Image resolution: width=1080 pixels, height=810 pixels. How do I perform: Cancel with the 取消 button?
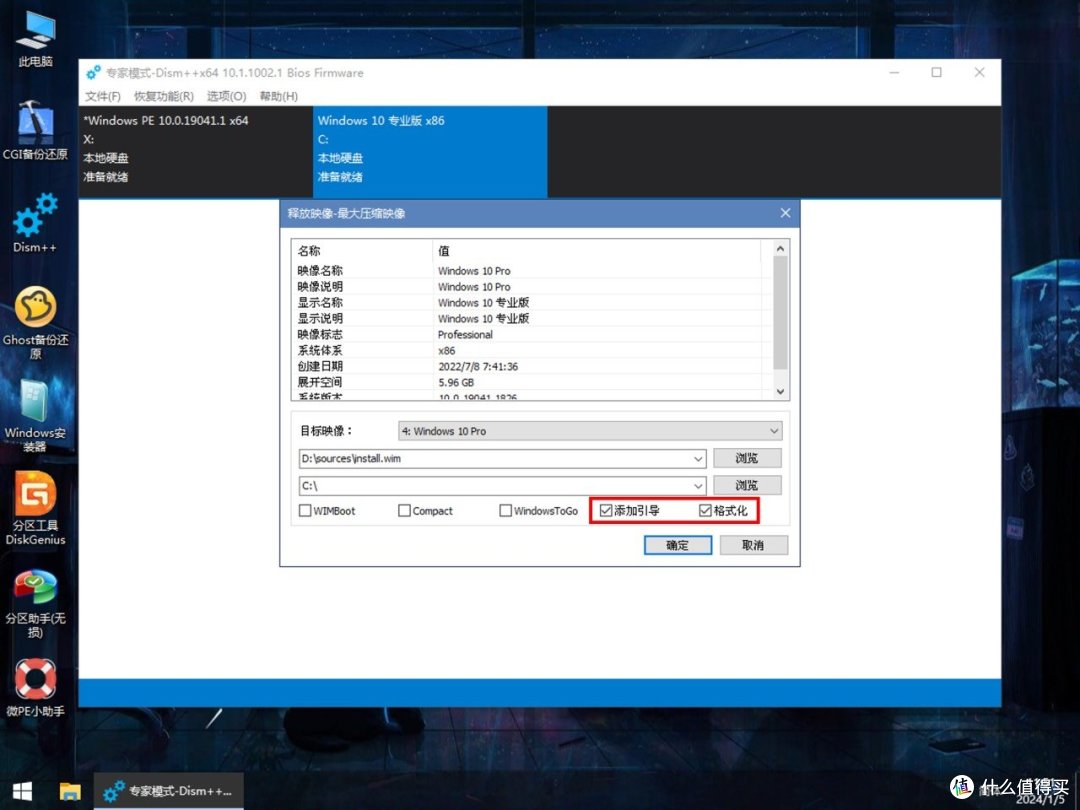click(x=754, y=546)
